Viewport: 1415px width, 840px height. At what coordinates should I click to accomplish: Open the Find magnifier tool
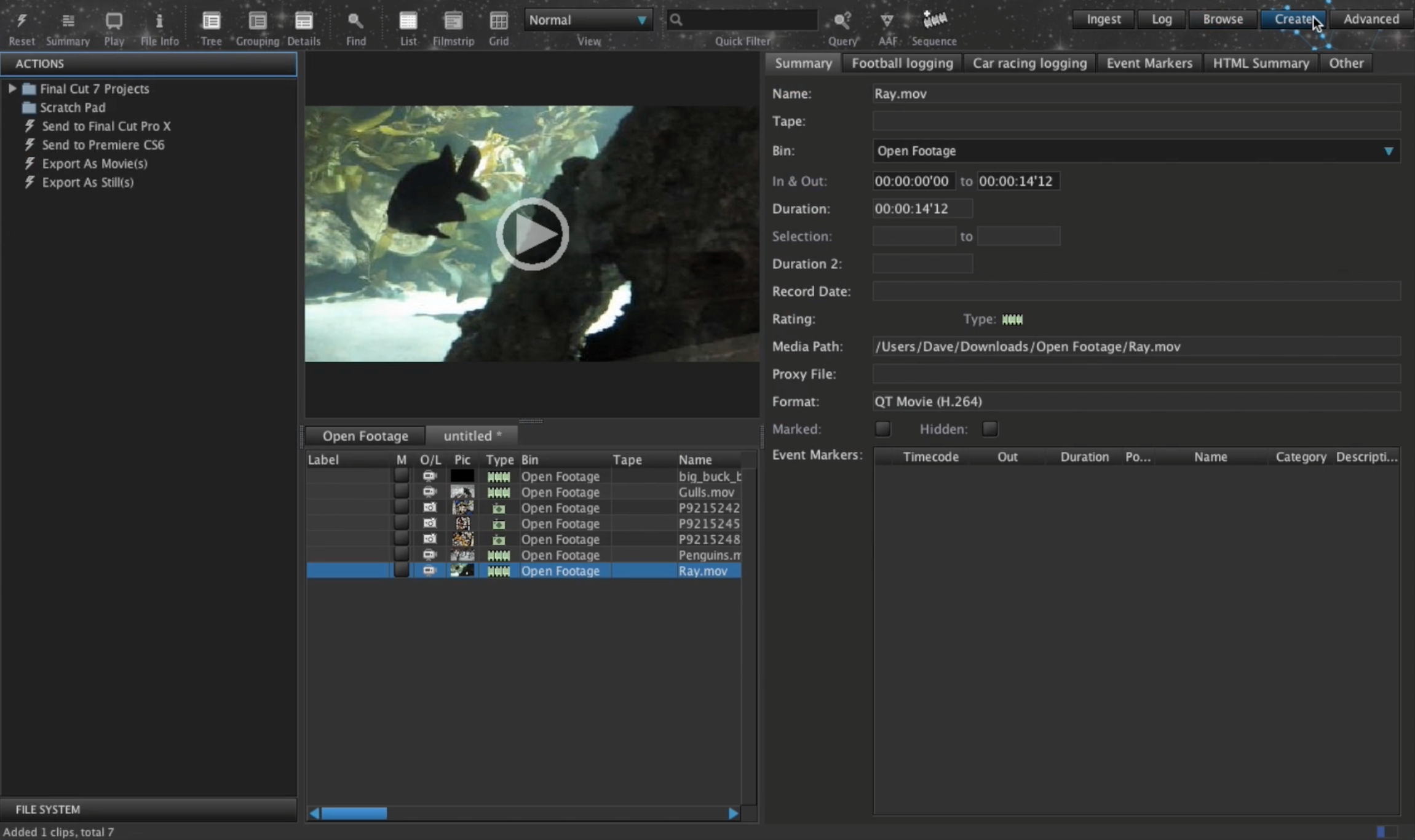pyautogui.click(x=355, y=22)
